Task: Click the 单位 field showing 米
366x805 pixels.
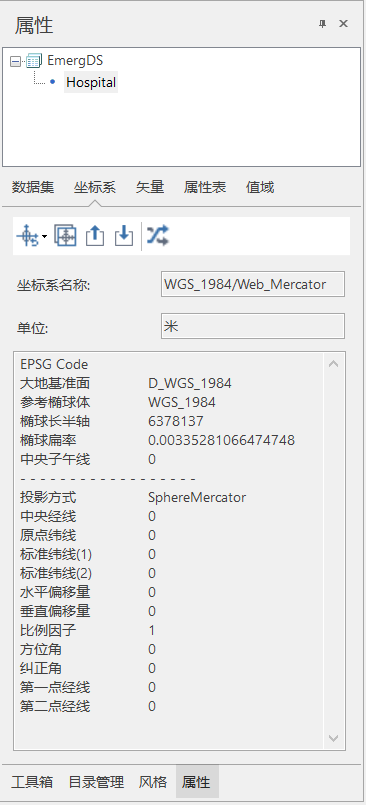Action: point(253,326)
